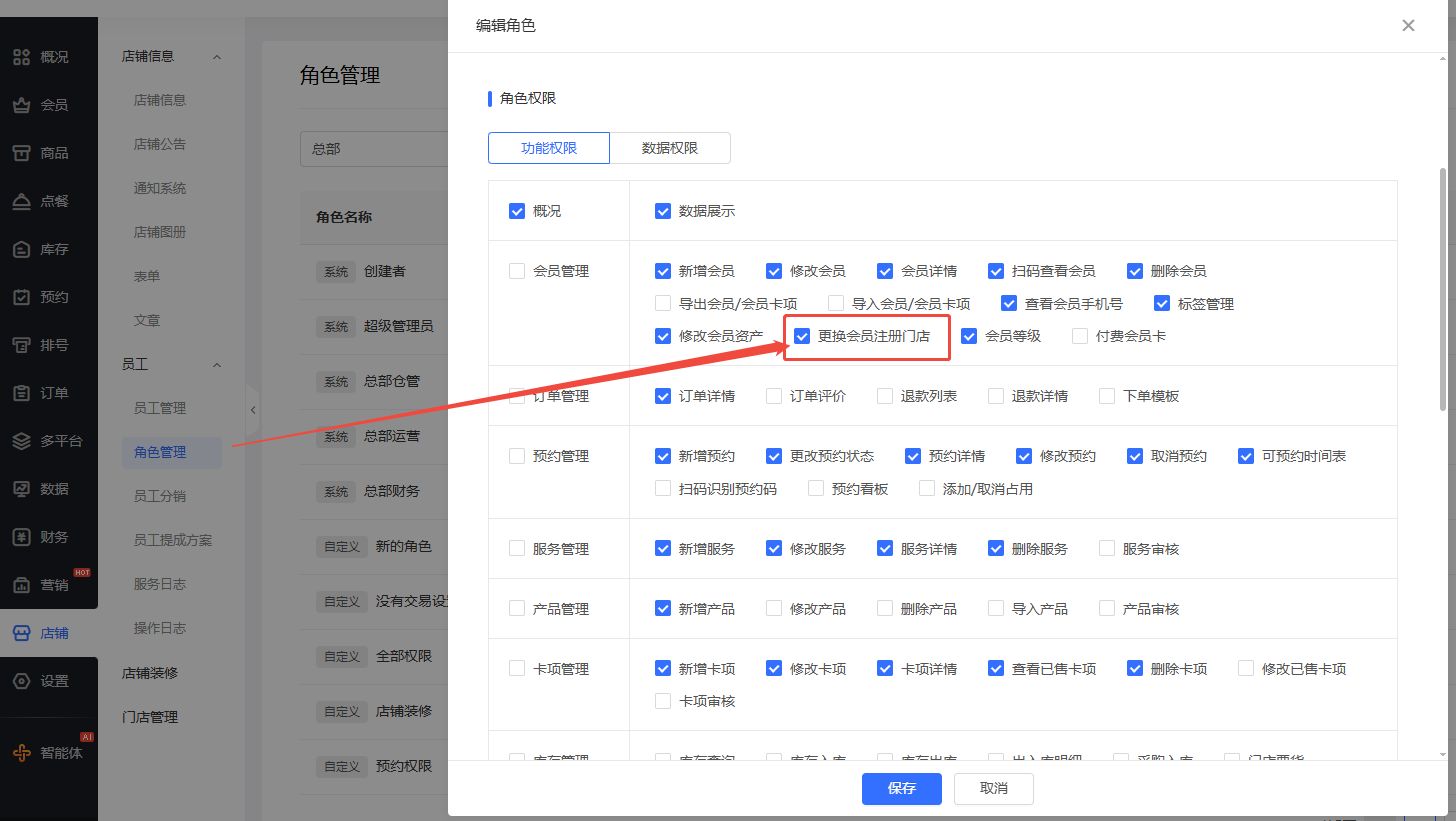The width and height of the screenshot is (1456, 821).
Task: Enable the 付费会员卡 permission checkbox
Action: [1080, 336]
